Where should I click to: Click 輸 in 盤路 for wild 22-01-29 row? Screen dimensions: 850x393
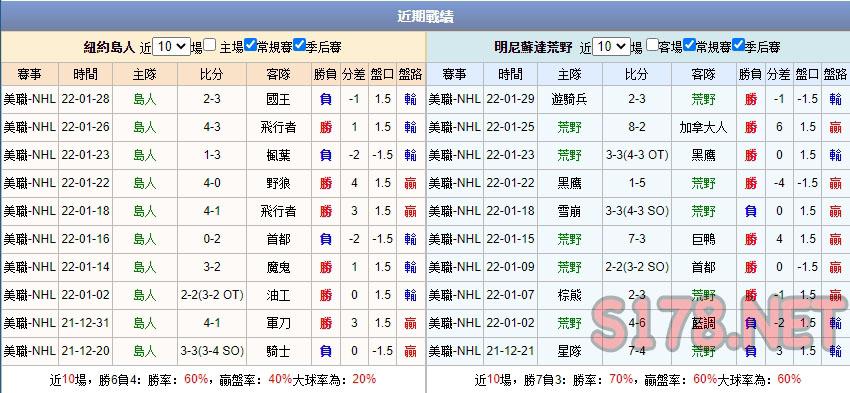coord(835,99)
